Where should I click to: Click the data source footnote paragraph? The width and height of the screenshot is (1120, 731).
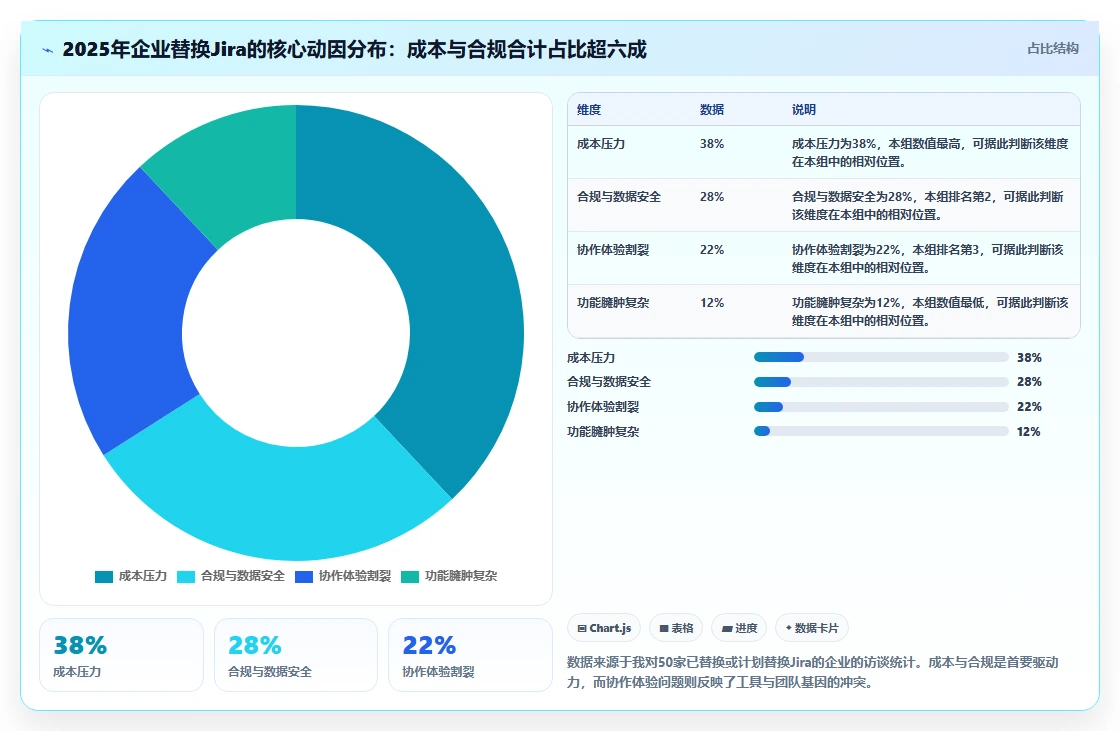point(813,672)
